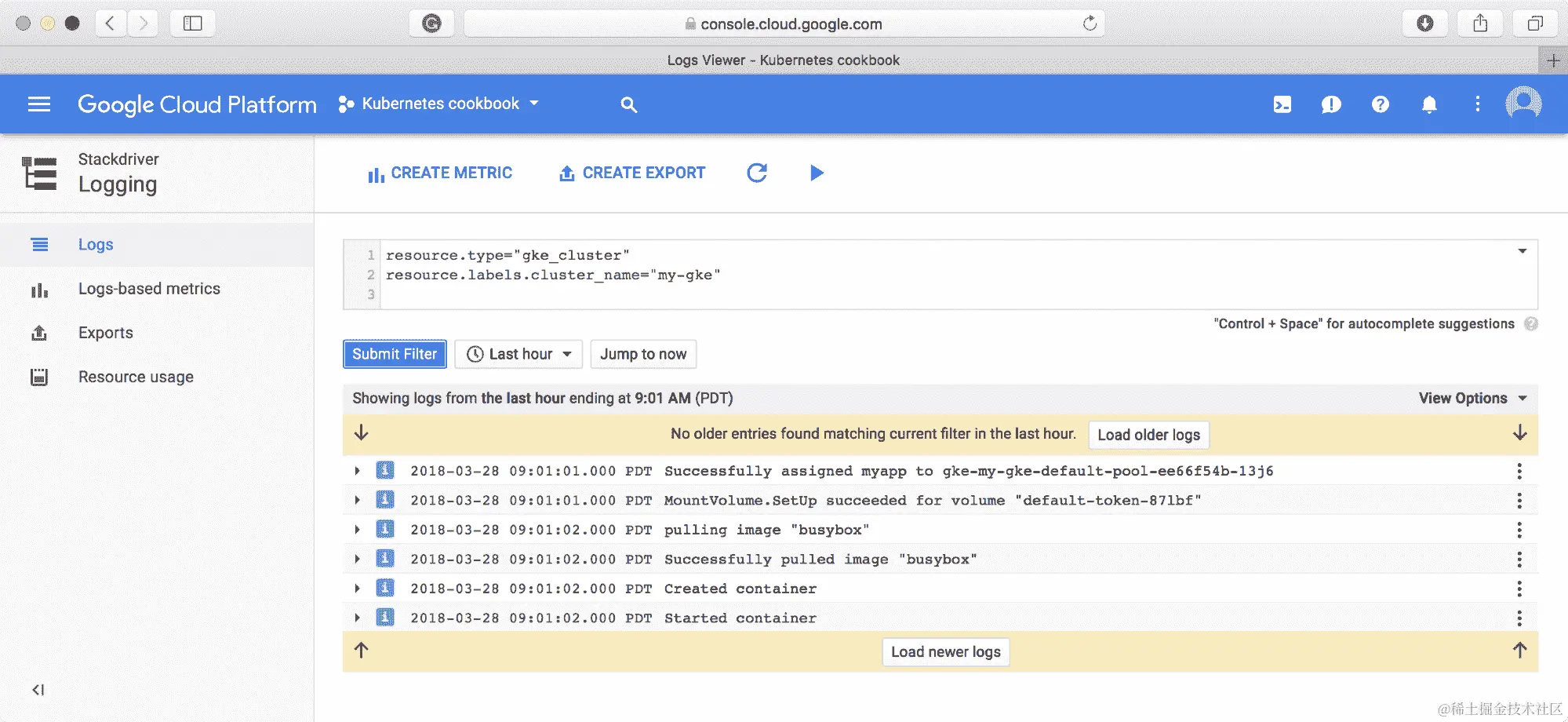This screenshot has height=722, width=1568.
Task: Open more options for MountVolume.SetUp entry
Action: point(1519,500)
